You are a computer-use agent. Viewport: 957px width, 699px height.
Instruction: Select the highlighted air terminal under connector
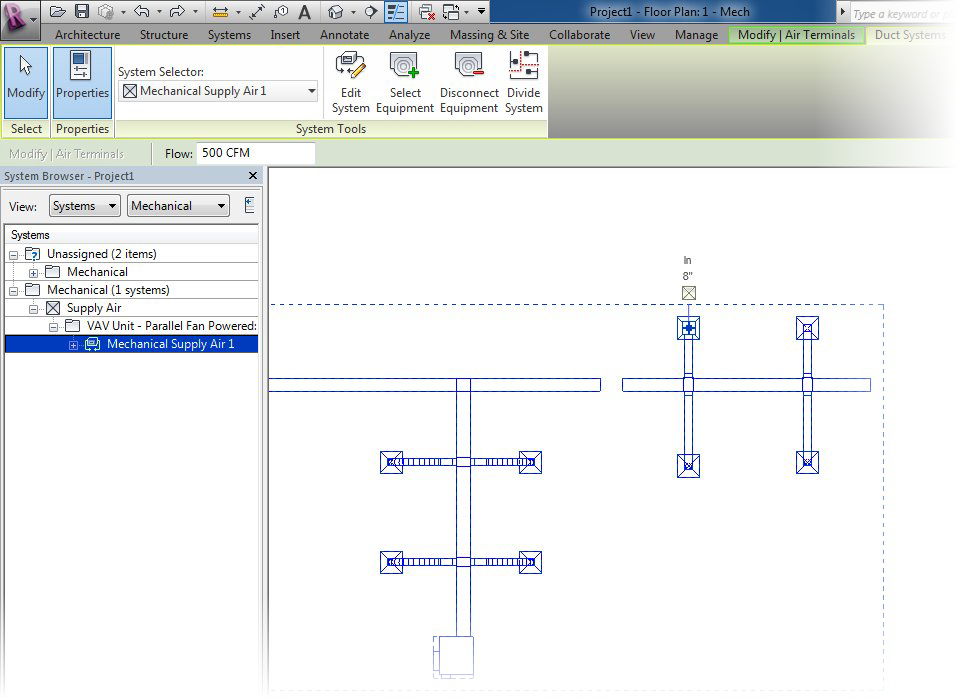tap(688, 328)
